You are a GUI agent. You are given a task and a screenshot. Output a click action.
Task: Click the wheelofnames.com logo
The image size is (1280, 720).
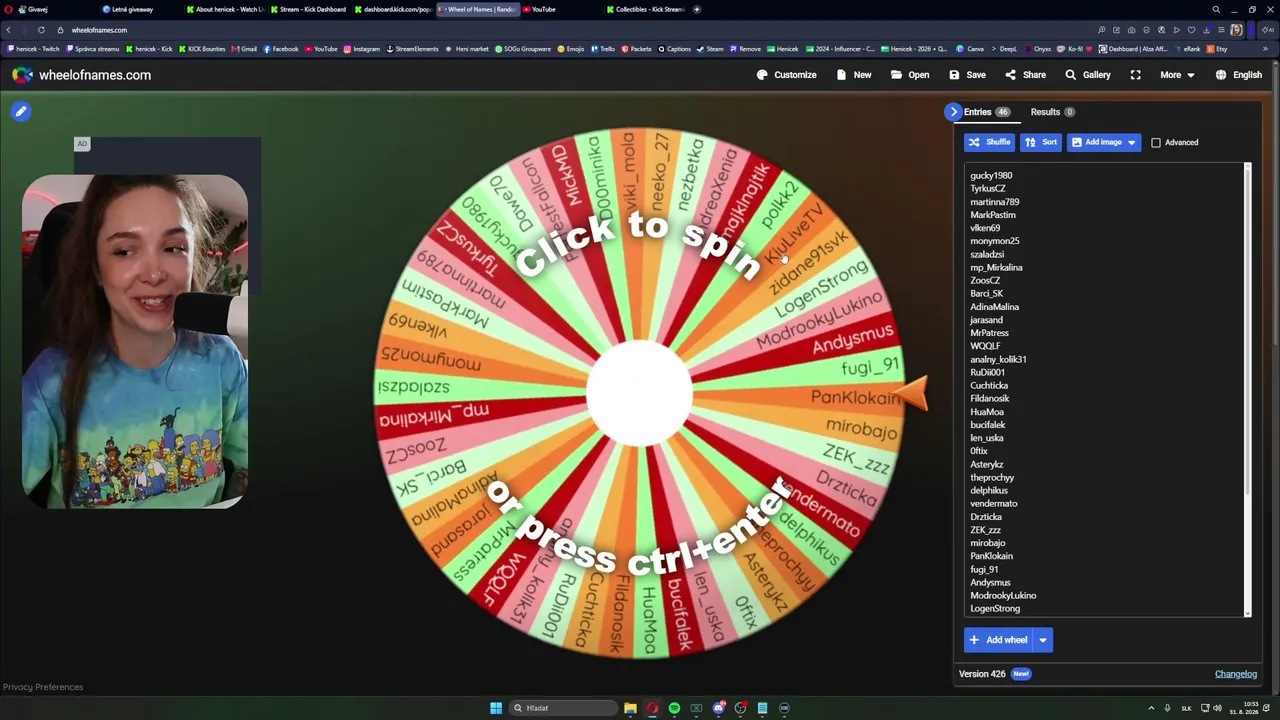pyautogui.click(x=82, y=75)
